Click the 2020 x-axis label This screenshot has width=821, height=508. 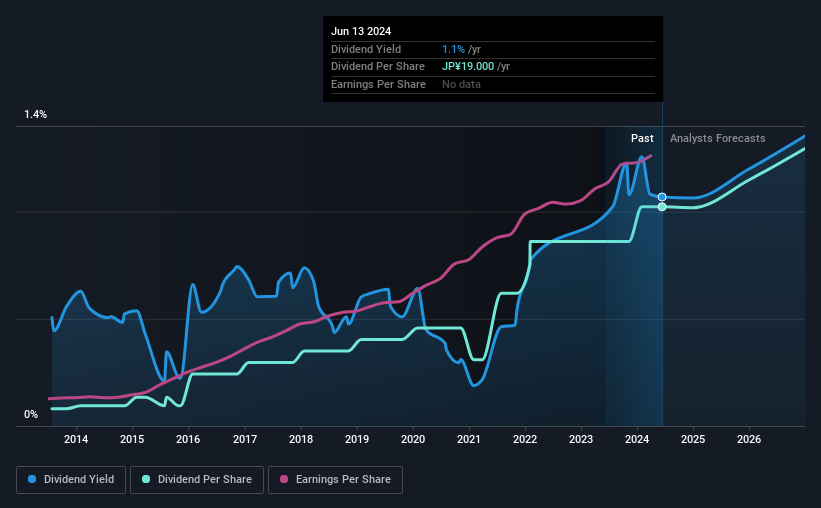pyautogui.click(x=413, y=439)
